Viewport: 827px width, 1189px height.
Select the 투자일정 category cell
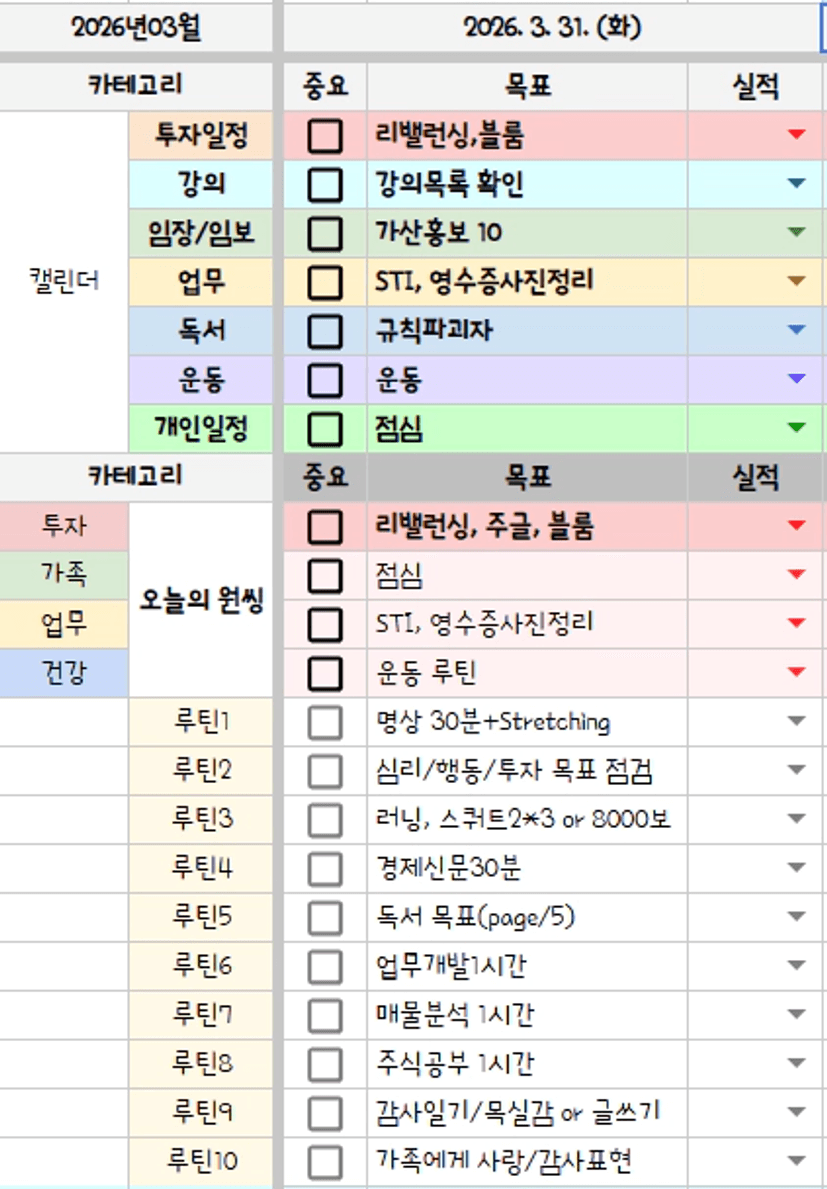pyautogui.click(x=201, y=136)
